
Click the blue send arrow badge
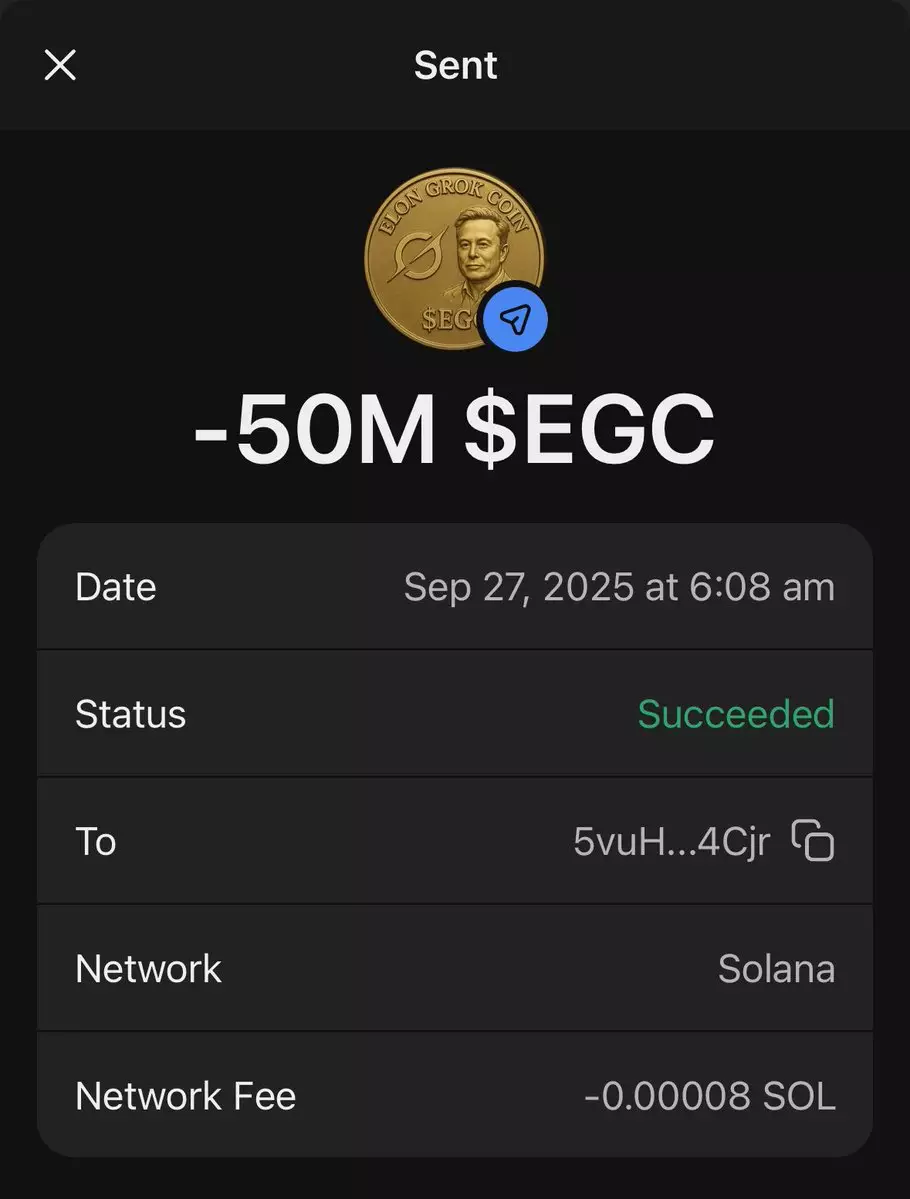tap(514, 320)
